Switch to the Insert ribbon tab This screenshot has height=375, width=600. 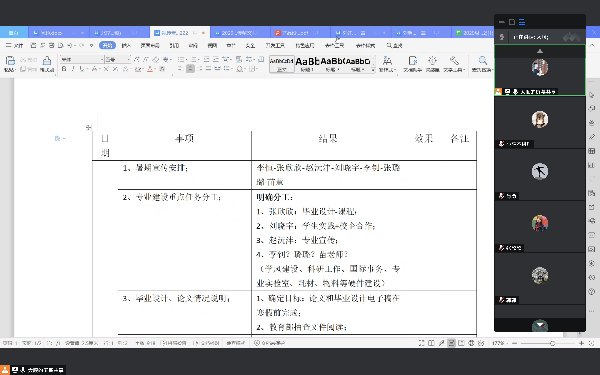tap(126, 46)
